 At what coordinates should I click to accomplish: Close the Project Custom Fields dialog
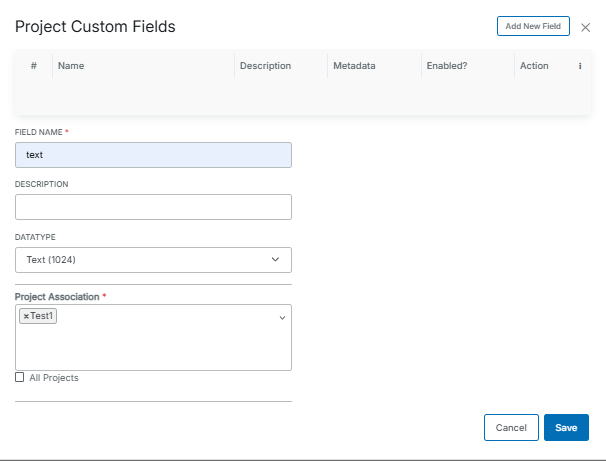[x=586, y=27]
